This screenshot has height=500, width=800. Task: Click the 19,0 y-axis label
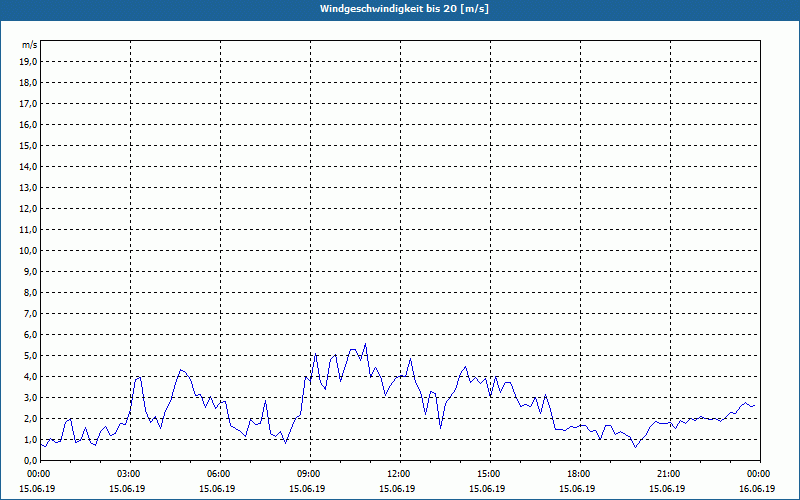click(x=29, y=62)
